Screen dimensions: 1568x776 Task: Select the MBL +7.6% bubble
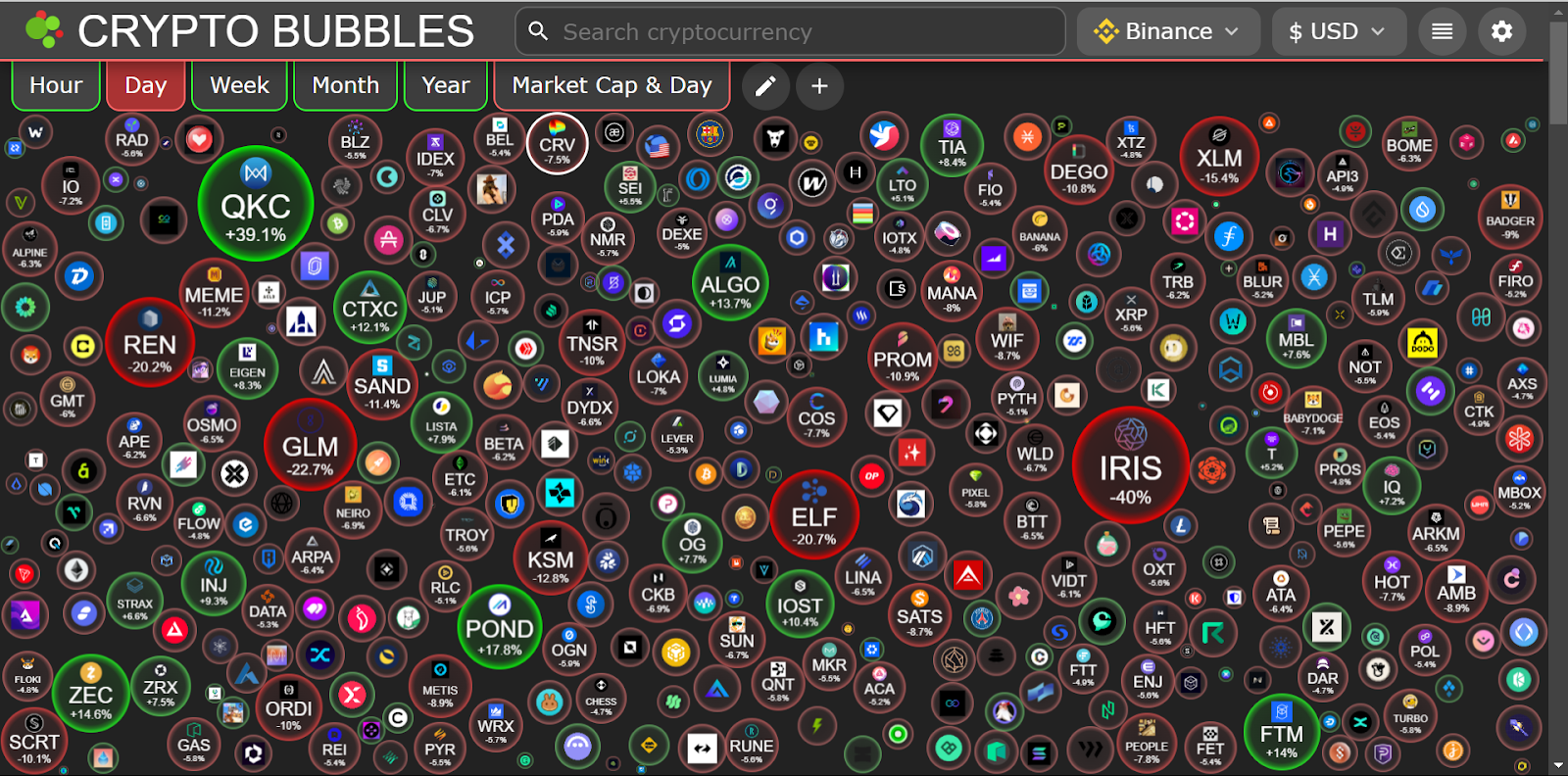[1296, 338]
